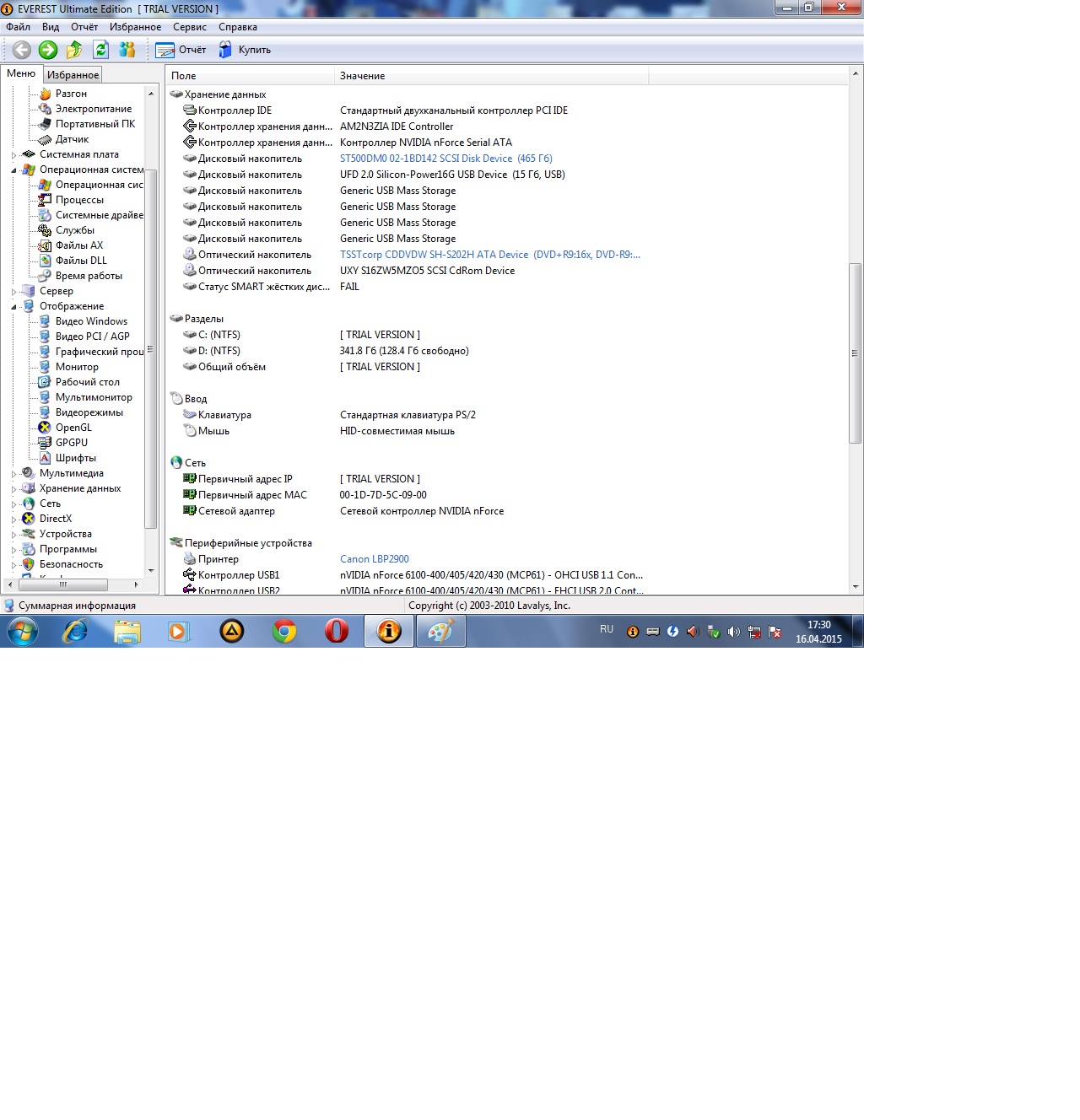Click the main panel vertical scrollbar thumb
This screenshot has height=1120, width=1080.
[x=855, y=353]
